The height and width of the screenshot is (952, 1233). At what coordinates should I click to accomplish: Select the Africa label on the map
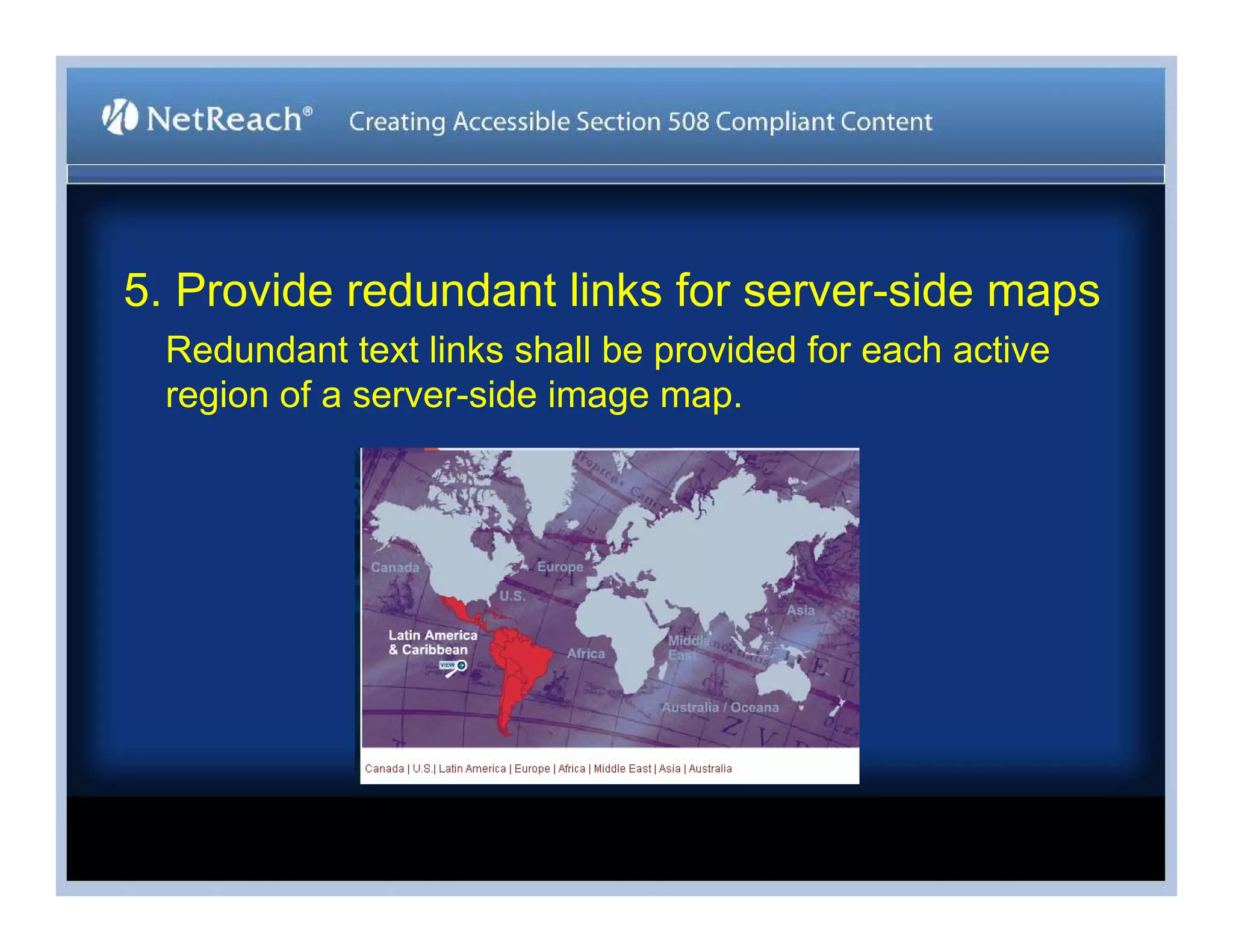586,654
